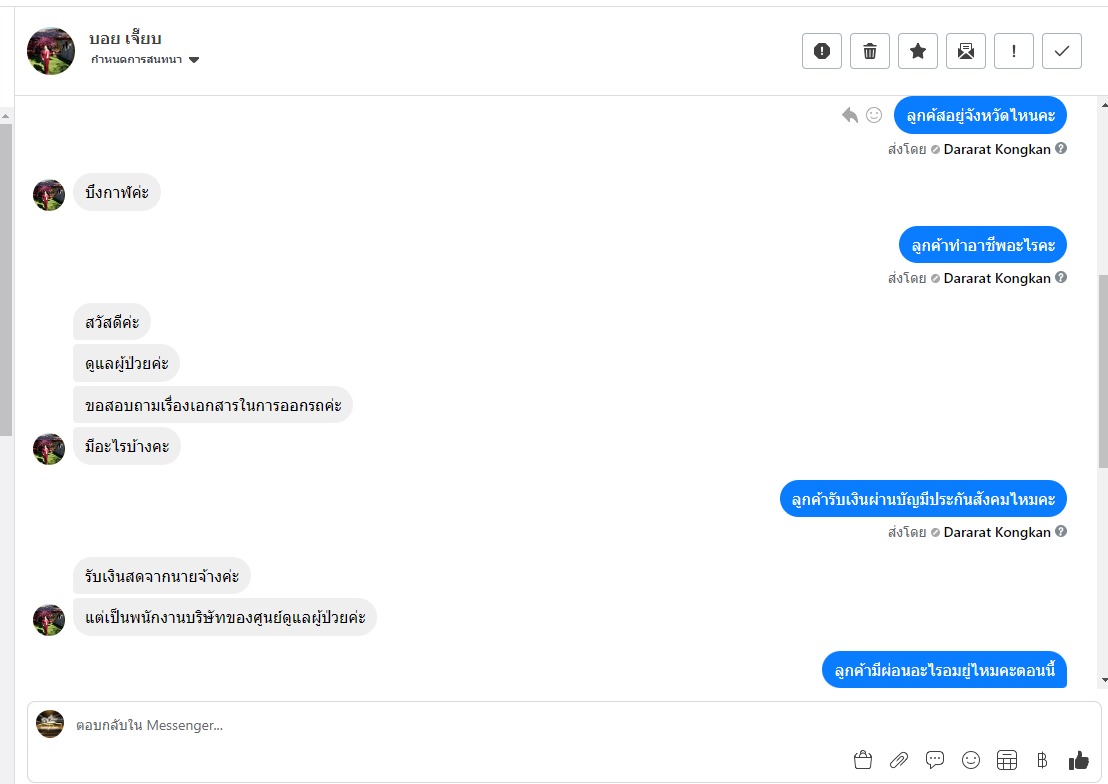Open saved replies speech bubble icon
Screen dimensions: 1108x784
pos(935,760)
